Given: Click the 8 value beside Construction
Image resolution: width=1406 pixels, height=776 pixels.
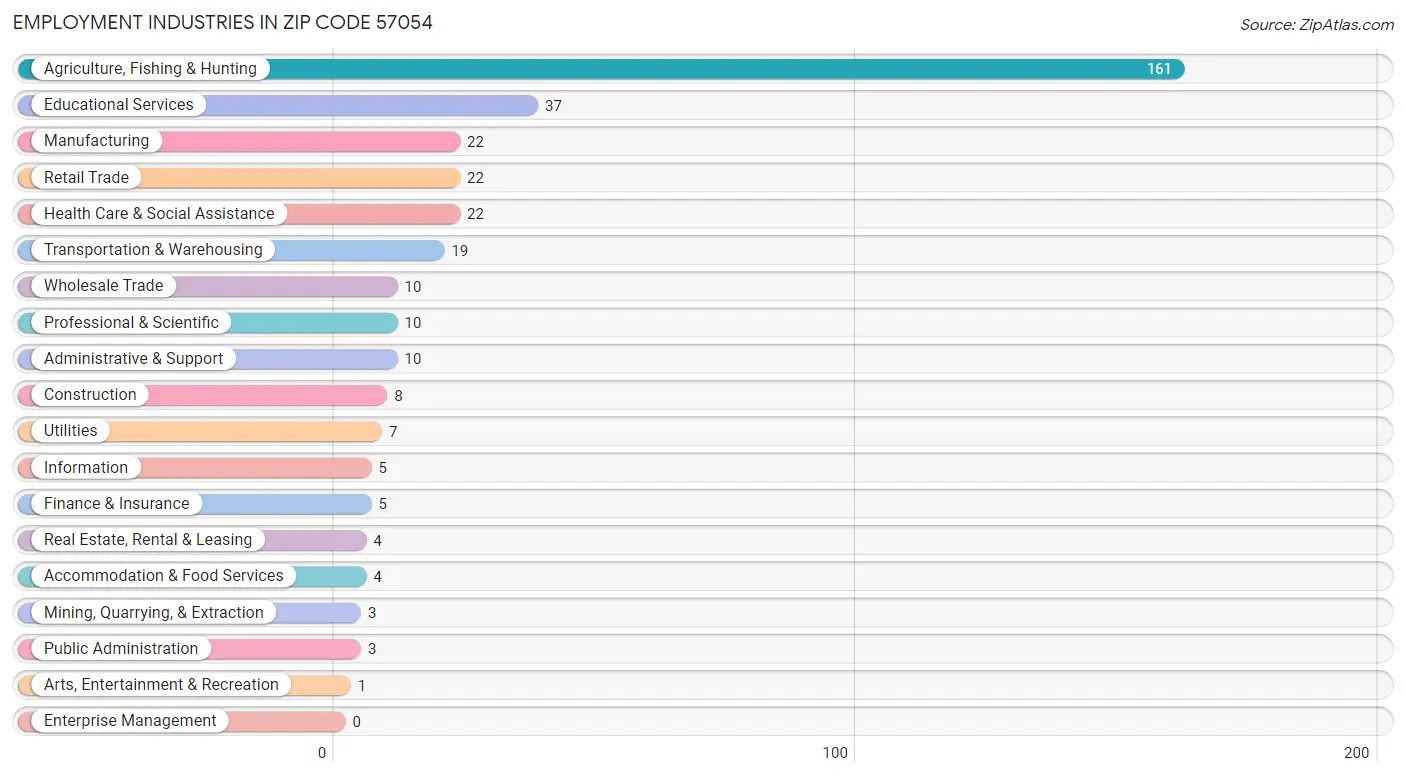Looking at the screenshot, I should (398, 396).
